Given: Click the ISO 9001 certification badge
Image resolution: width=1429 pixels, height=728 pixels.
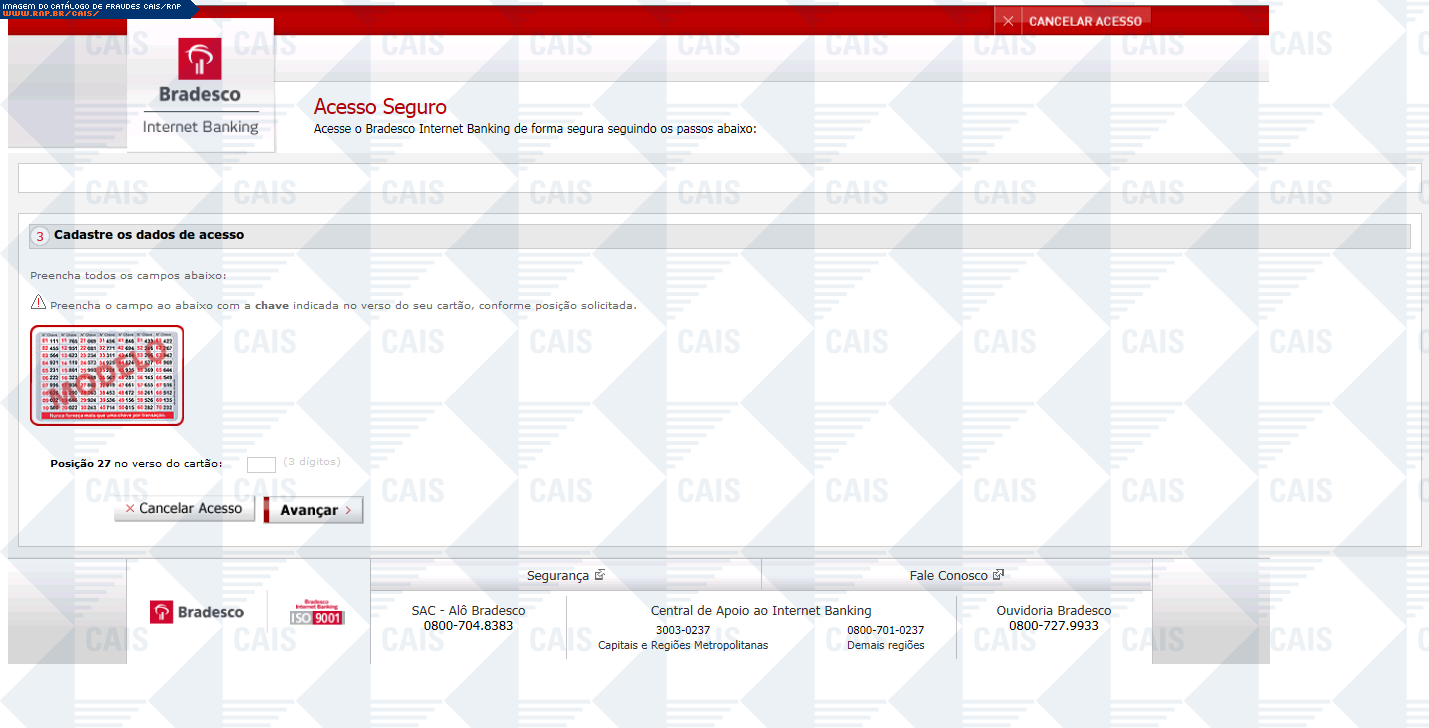Looking at the screenshot, I should point(316,612).
